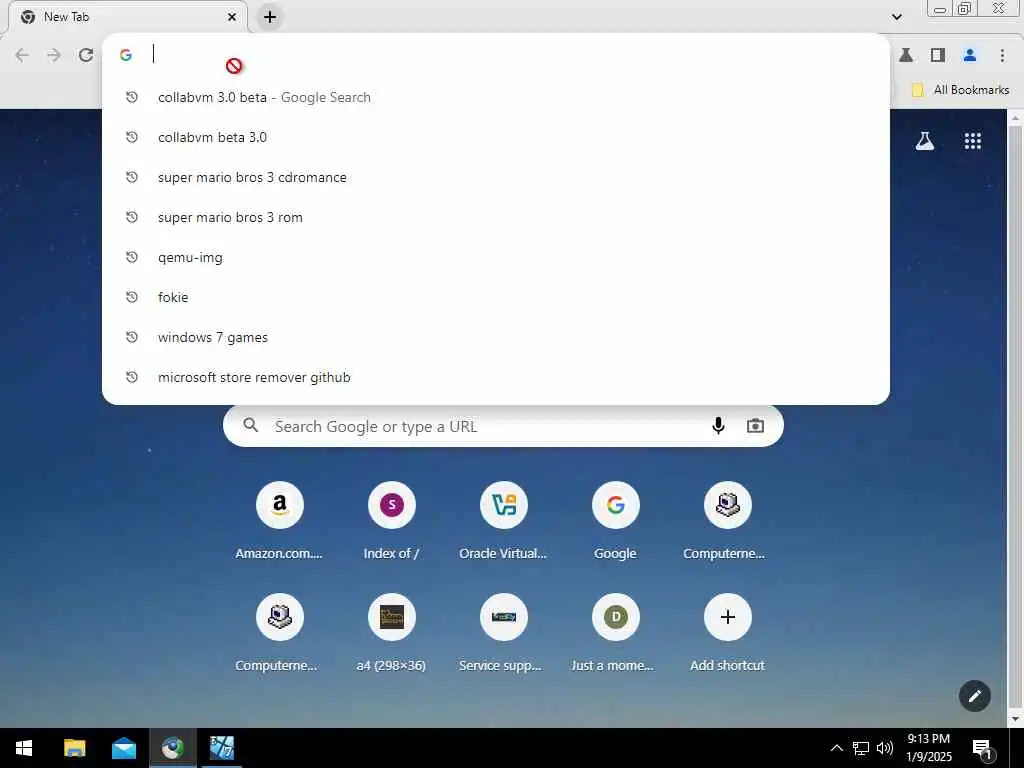
Task: Open File Explorer from taskbar
Action: [x=74, y=748]
